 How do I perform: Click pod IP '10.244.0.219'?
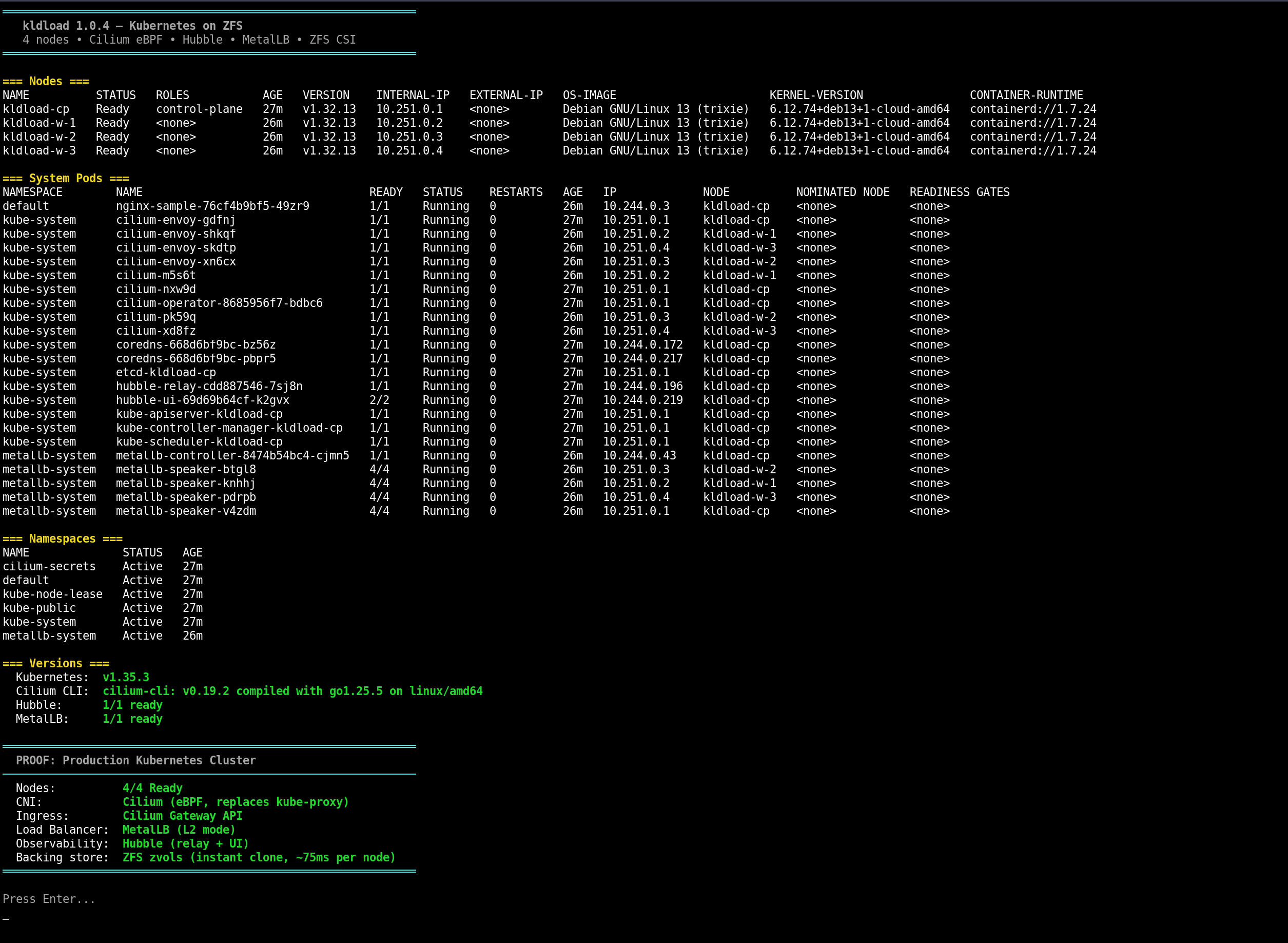pyautogui.click(x=642, y=400)
